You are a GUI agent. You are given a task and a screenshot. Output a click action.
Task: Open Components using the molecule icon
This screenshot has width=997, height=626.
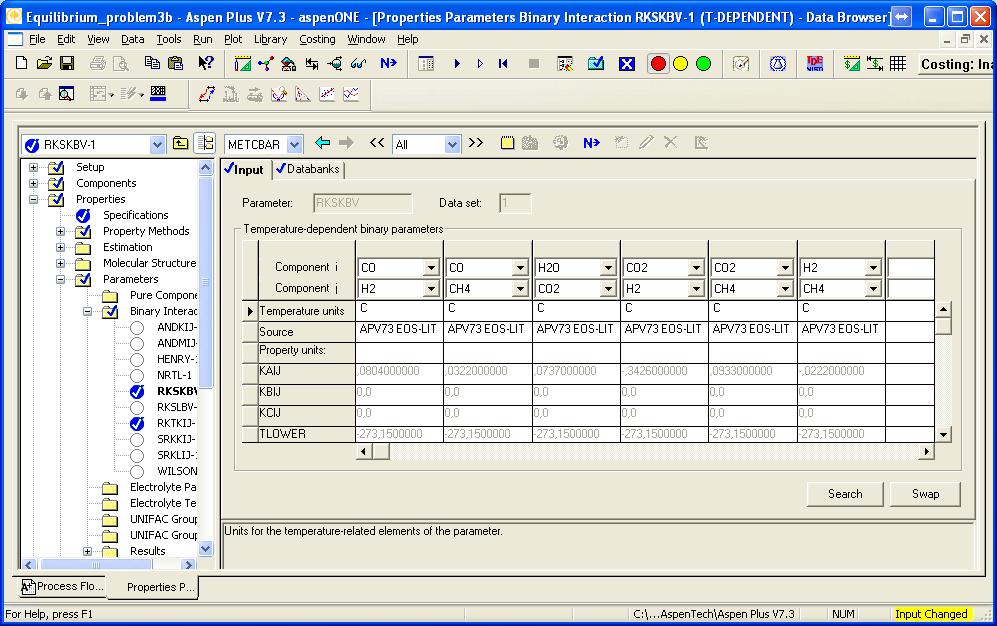(265, 64)
